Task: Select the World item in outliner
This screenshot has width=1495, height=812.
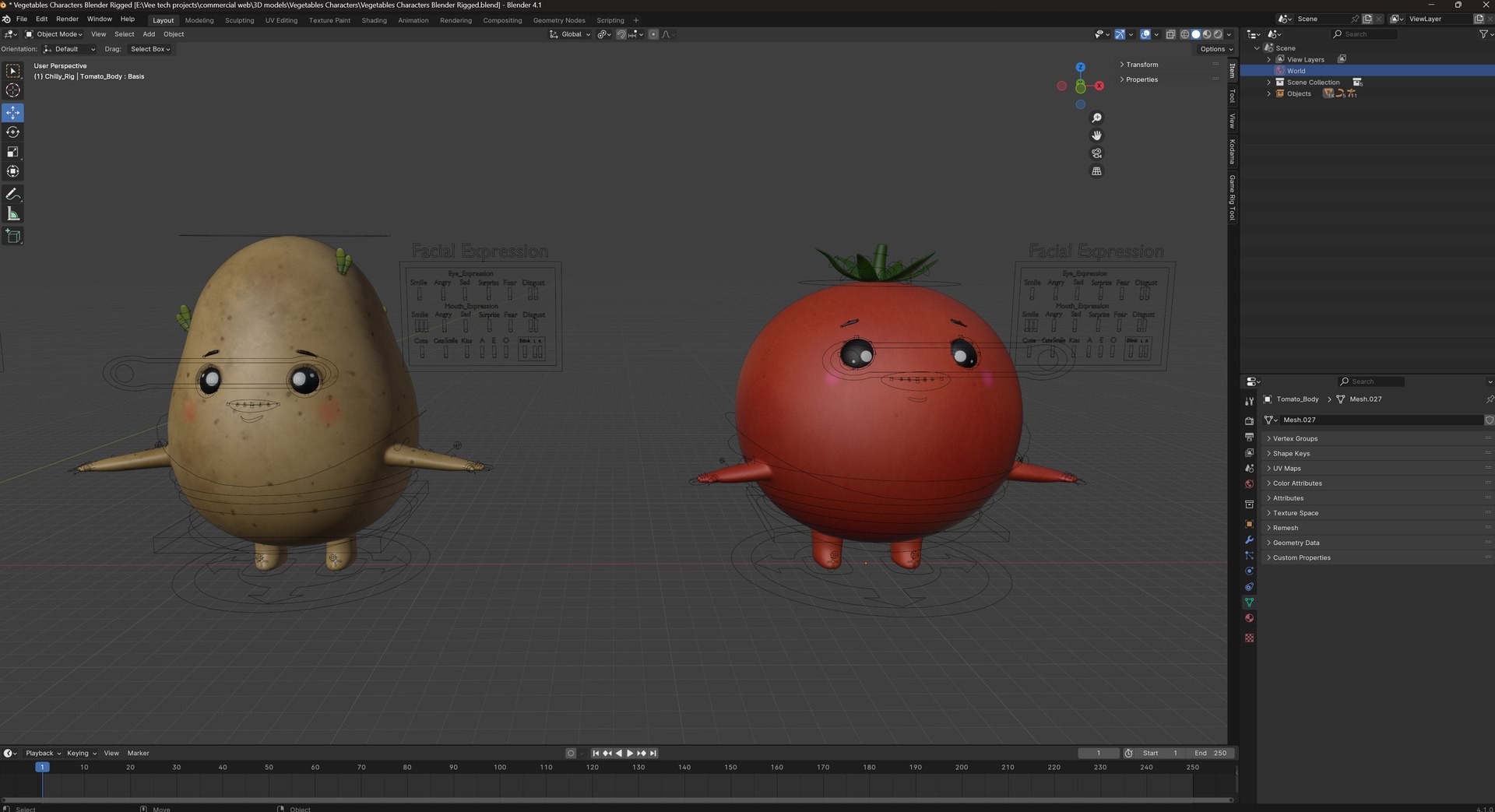Action: 1296,71
